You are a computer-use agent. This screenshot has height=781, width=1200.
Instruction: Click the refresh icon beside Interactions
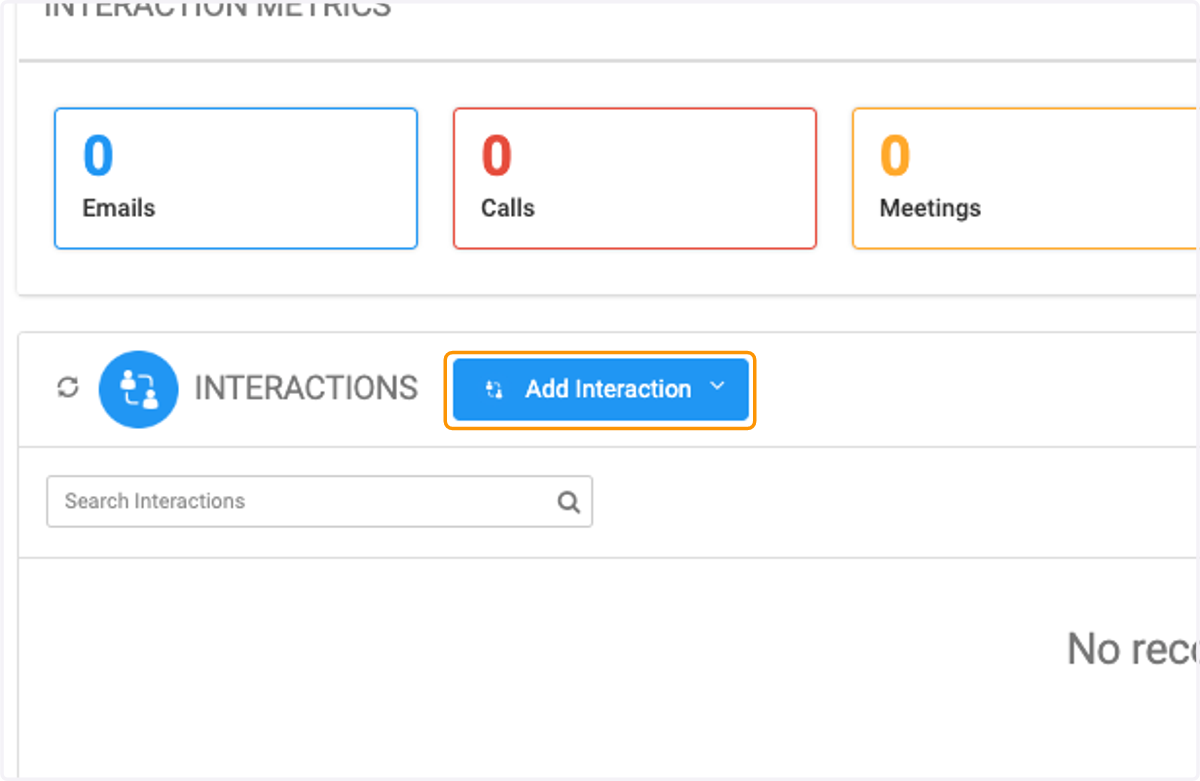pyautogui.click(x=67, y=388)
